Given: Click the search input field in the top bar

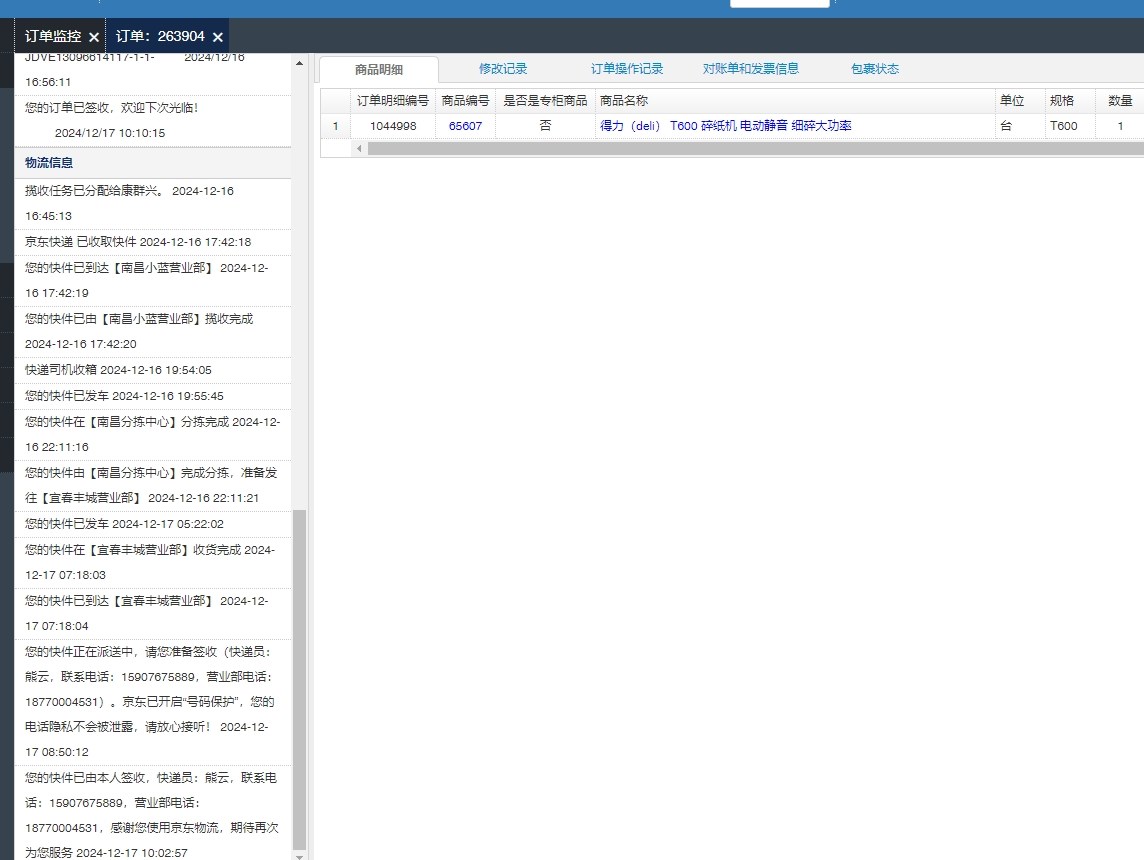Looking at the screenshot, I should point(780,3).
